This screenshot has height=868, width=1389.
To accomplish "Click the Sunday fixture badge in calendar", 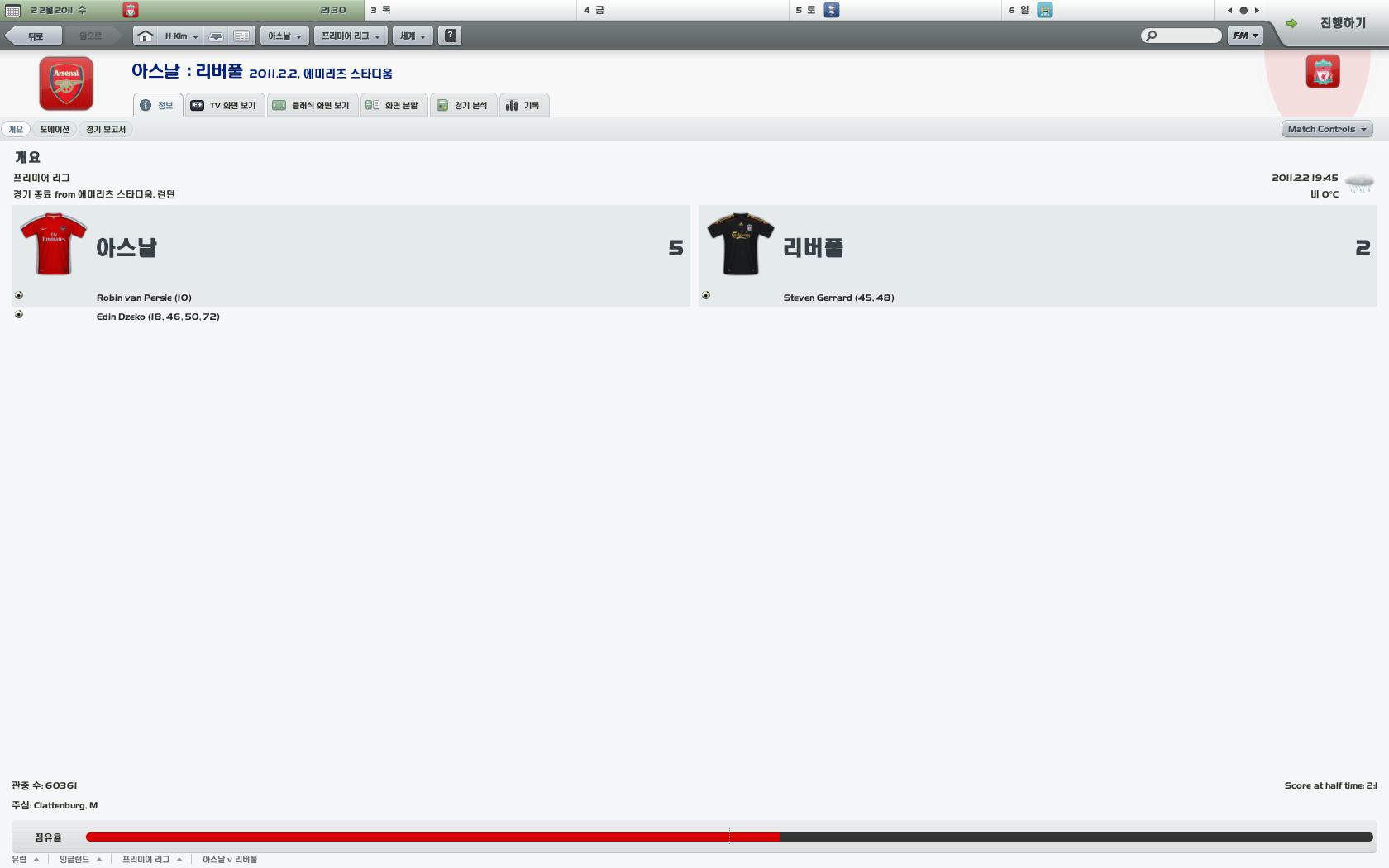I will (x=1045, y=10).
